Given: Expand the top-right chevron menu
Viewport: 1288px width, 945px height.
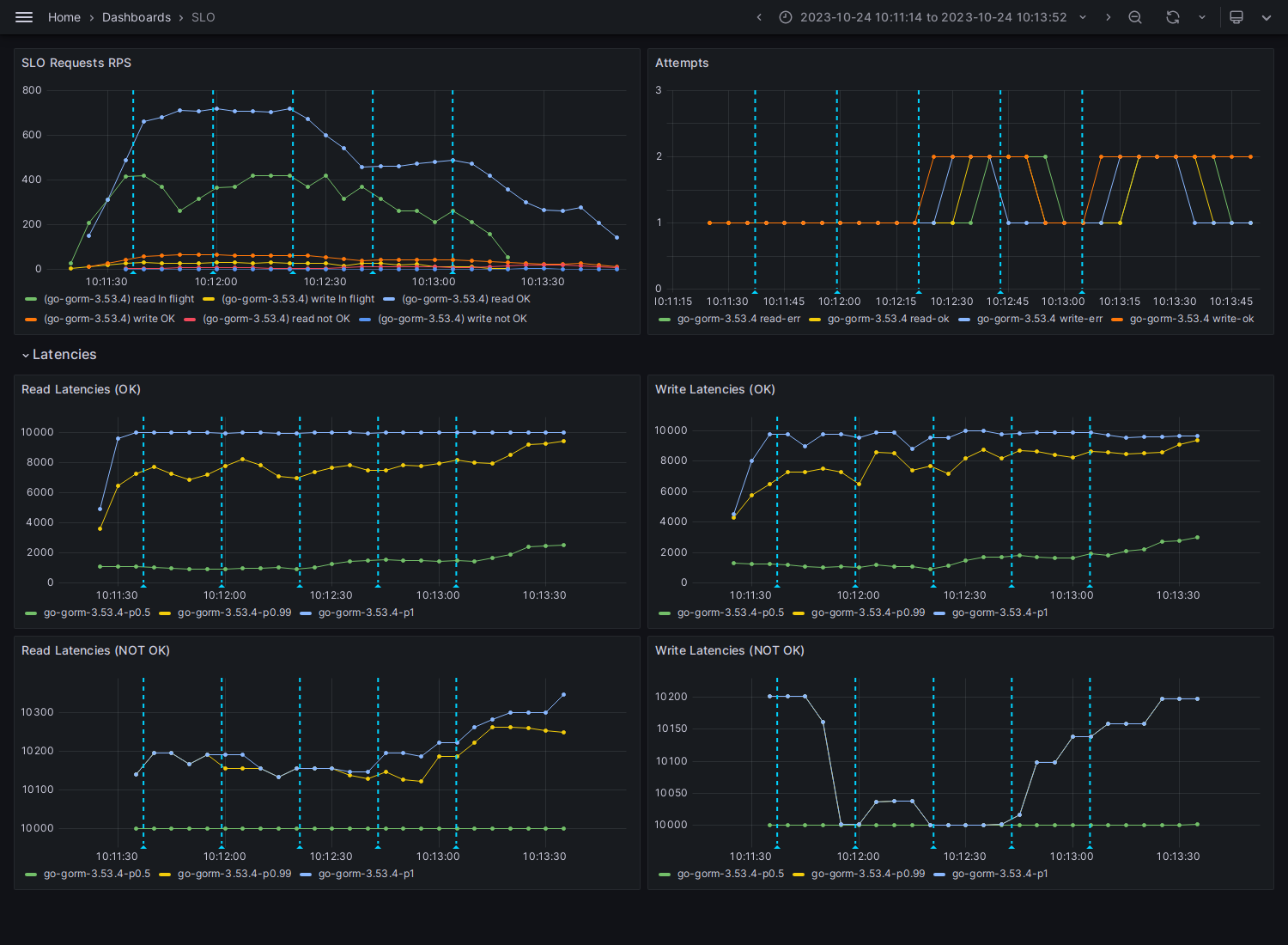Looking at the screenshot, I should pos(1267,17).
